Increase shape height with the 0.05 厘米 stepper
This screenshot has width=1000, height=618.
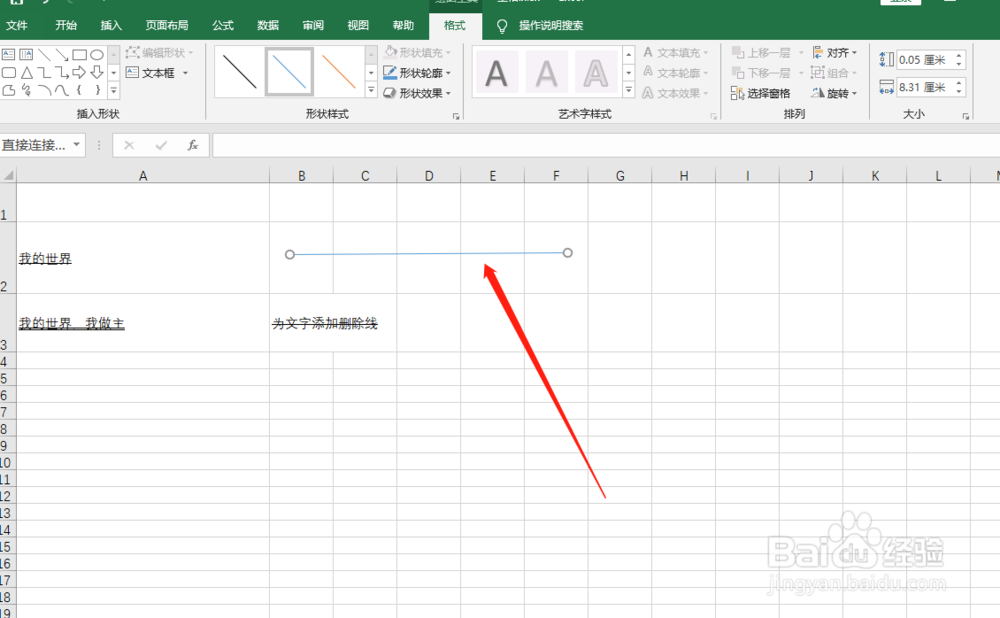[959, 54]
